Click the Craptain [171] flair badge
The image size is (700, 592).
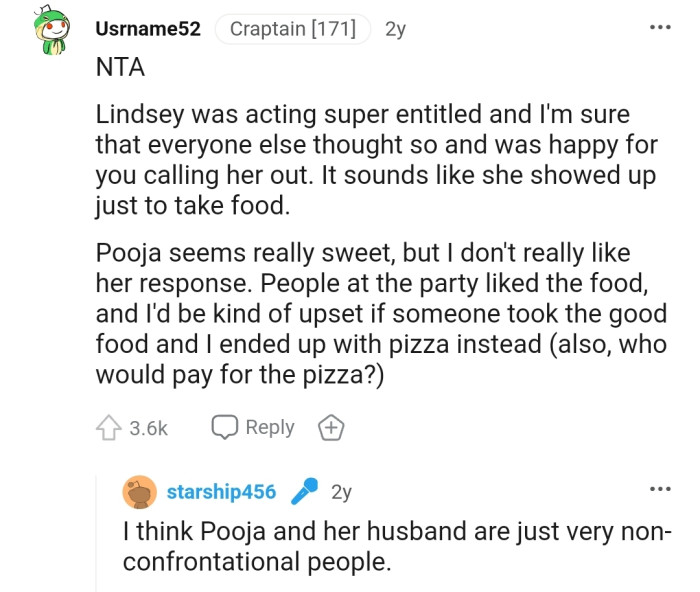293,29
